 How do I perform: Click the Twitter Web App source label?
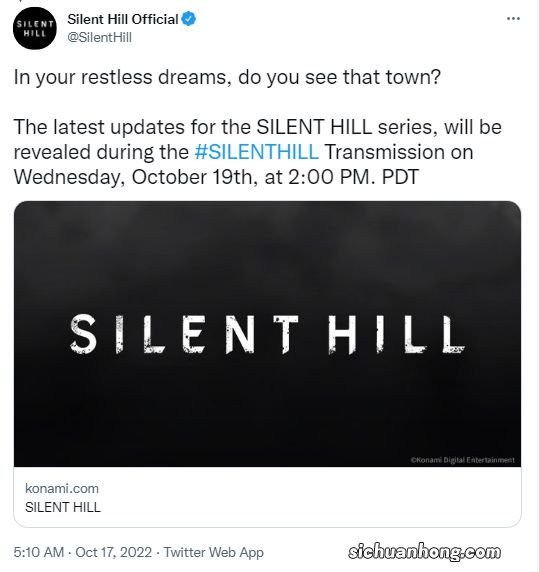coord(213,552)
